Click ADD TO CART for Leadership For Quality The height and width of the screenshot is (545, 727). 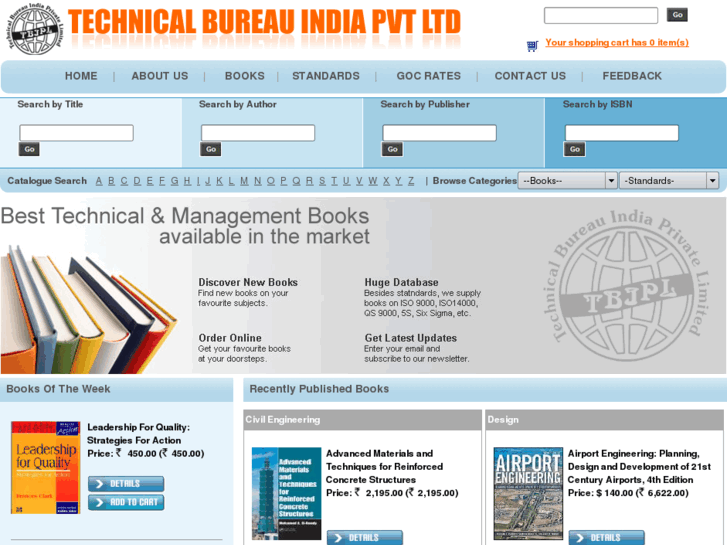tap(126, 502)
